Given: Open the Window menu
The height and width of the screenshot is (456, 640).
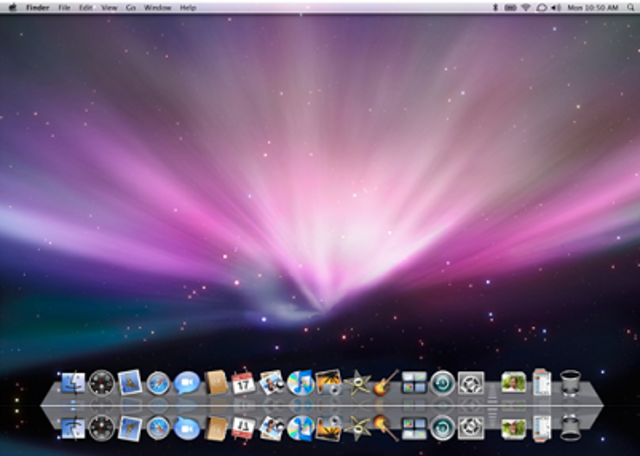Looking at the screenshot, I should [158, 7].
